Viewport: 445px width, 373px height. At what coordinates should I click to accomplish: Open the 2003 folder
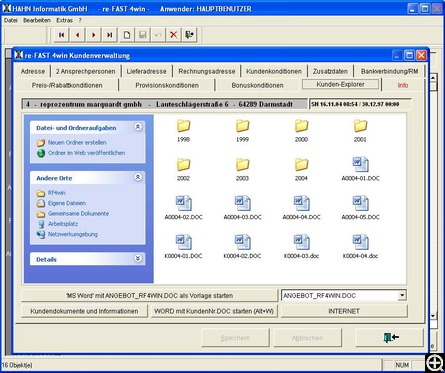242,169
